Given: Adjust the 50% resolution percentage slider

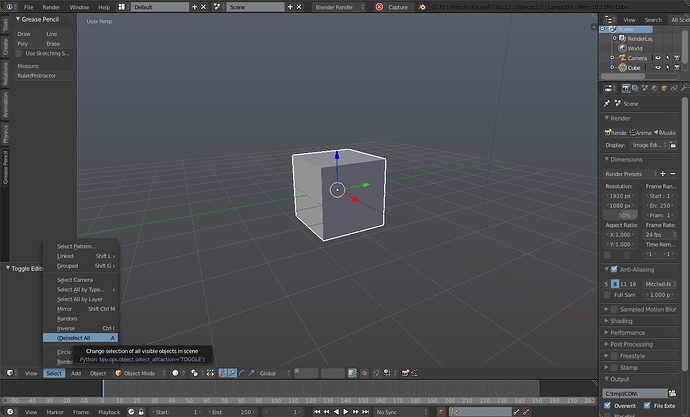Looking at the screenshot, I should pos(620,215).
